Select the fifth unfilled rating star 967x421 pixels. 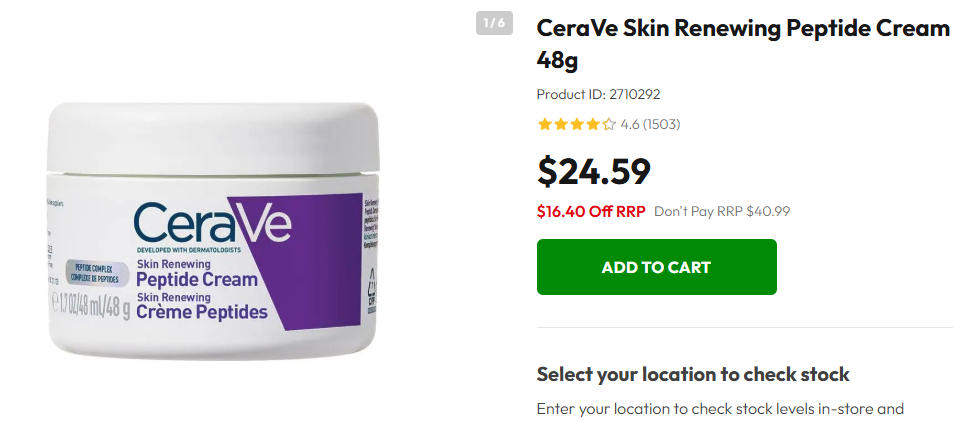609,125
